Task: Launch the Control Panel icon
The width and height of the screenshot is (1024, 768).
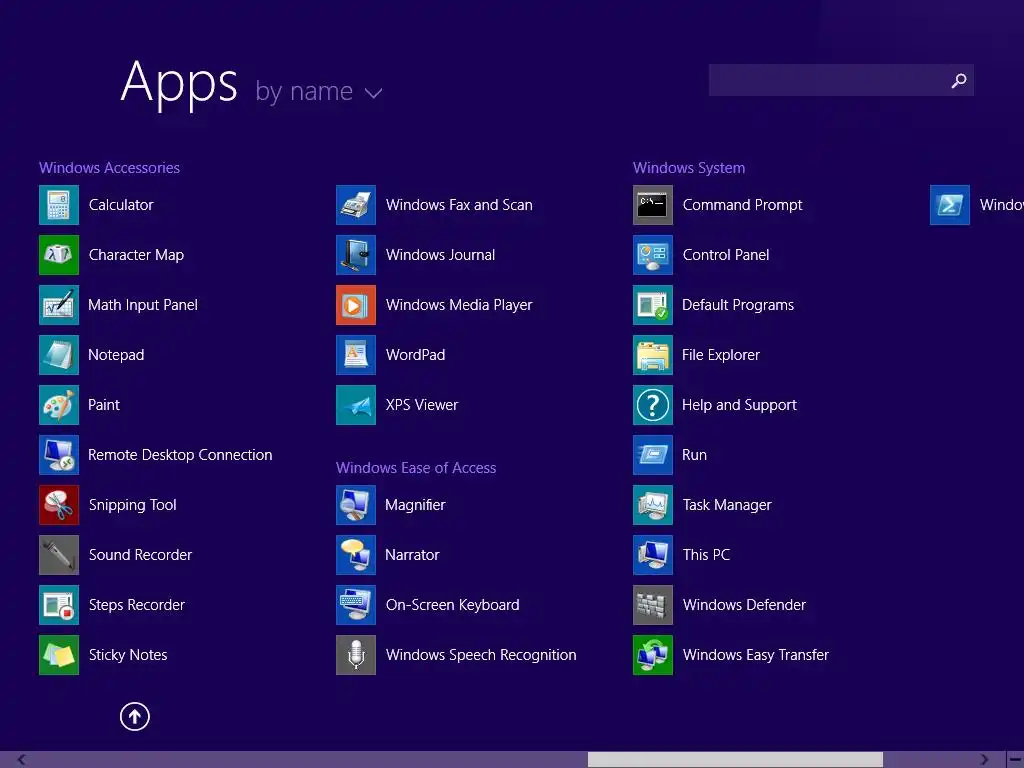Action: pos(653,255)
